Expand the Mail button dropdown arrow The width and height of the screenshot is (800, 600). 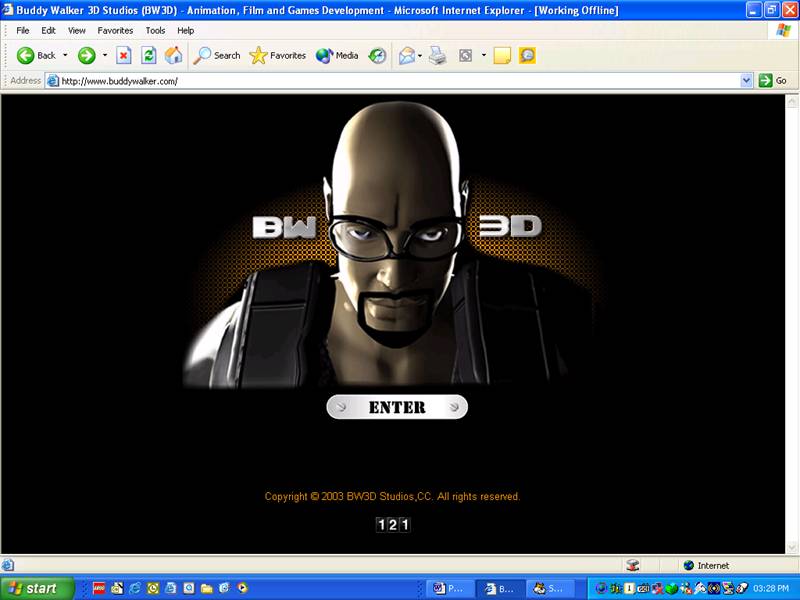(x=420, y=55)
